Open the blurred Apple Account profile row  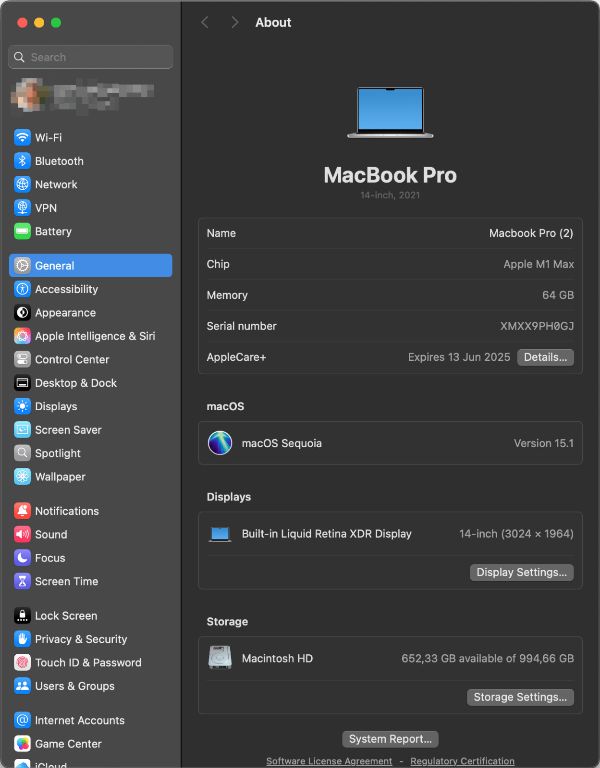83,95
